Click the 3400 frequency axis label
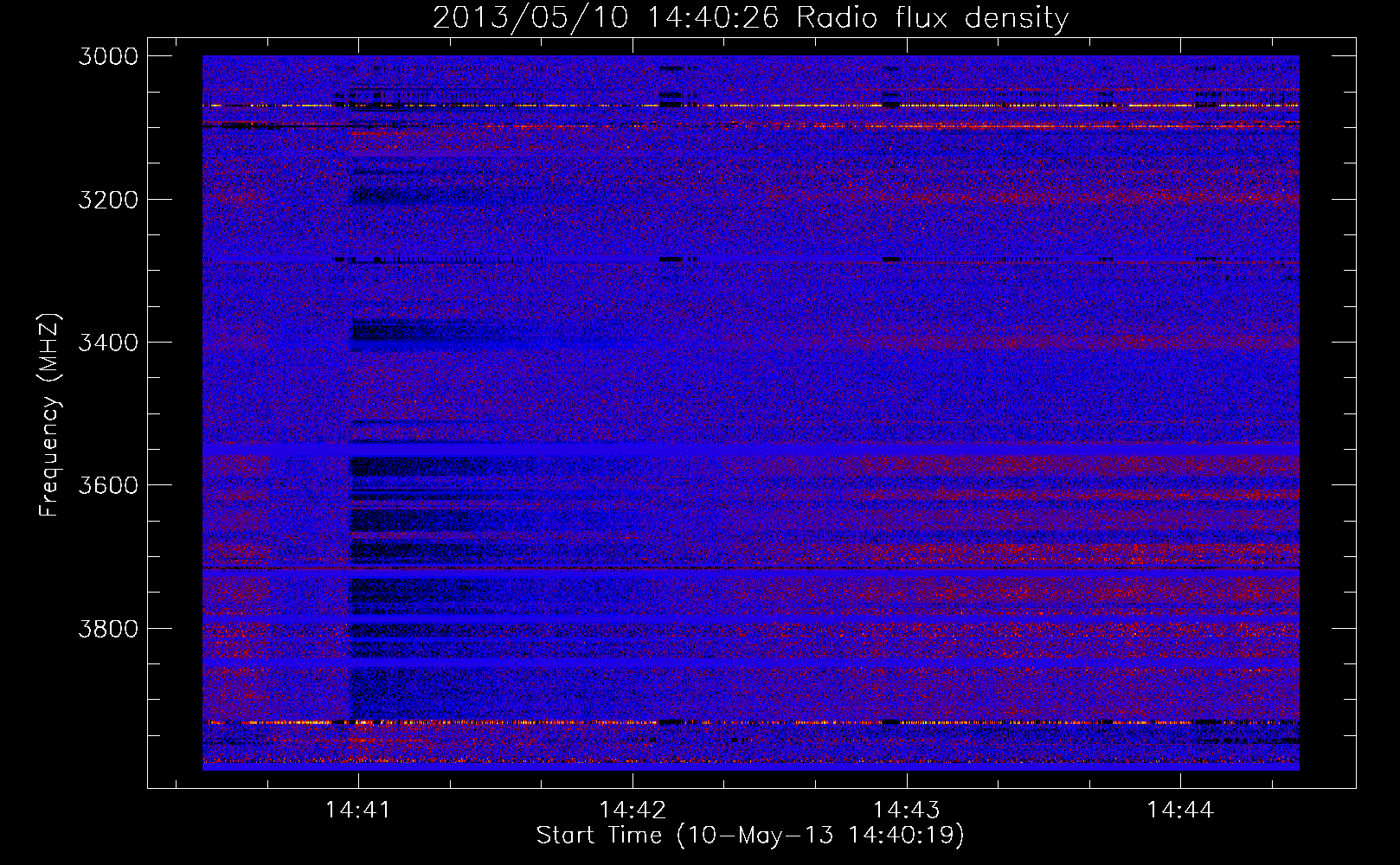This screenshot has height=865, width=1400. pyautogui.click(x=108, y=343)
